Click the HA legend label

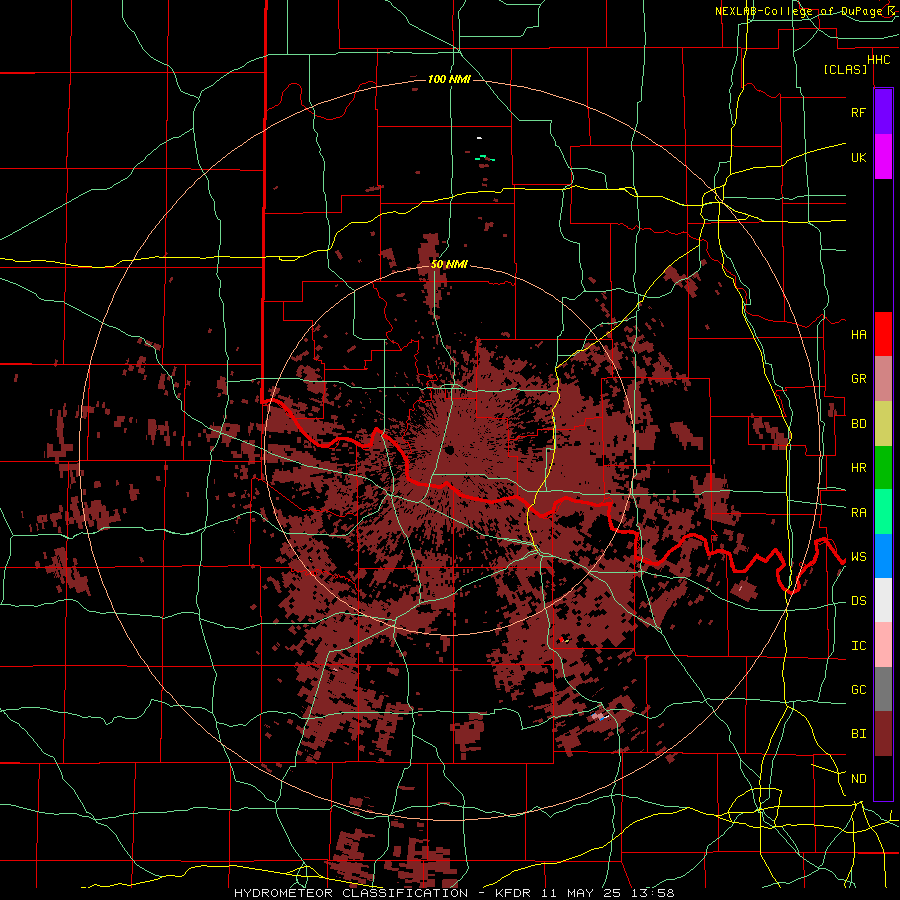click(858, 334)
